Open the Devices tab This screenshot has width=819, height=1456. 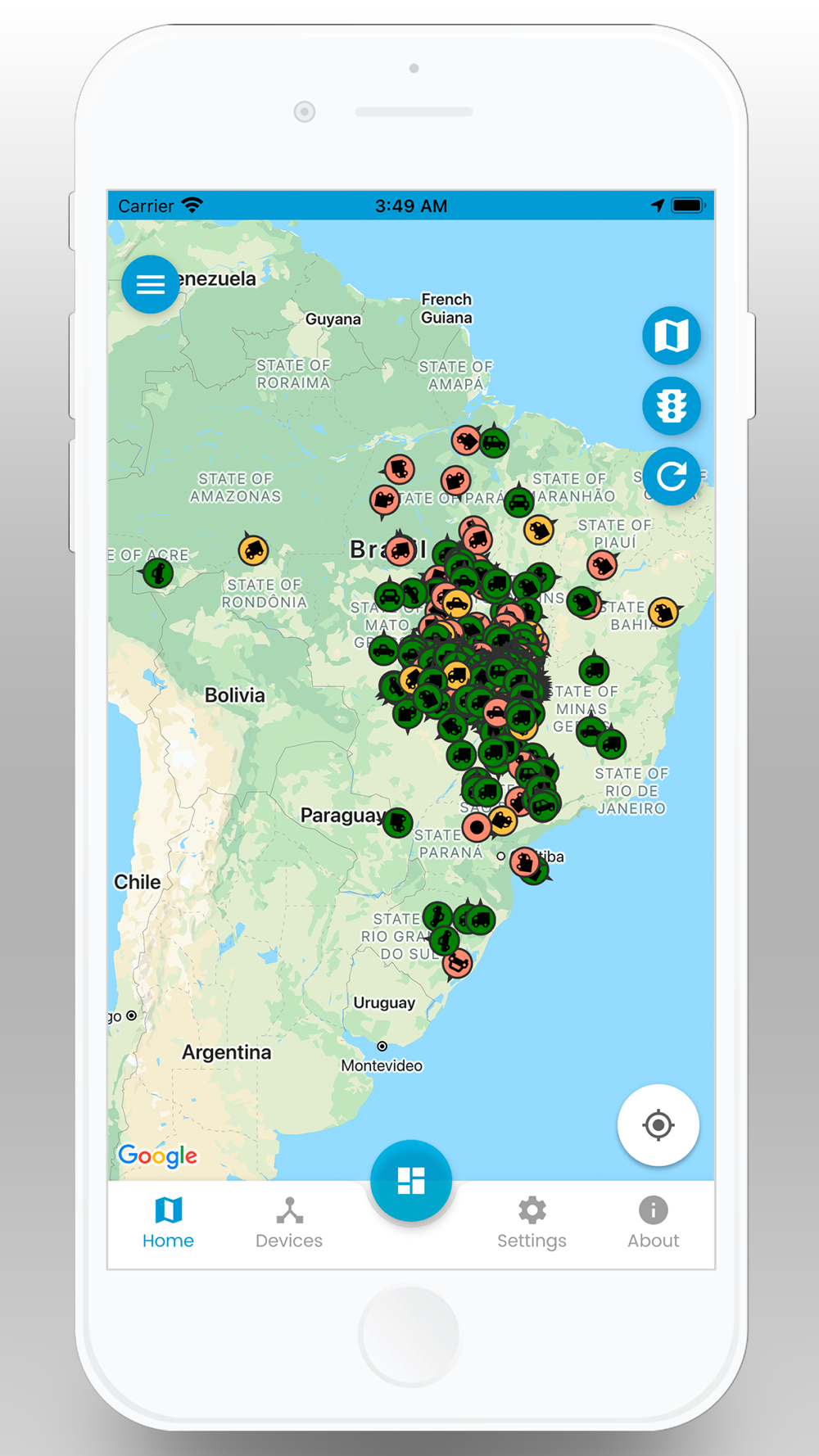click(x=289, y=1223)
